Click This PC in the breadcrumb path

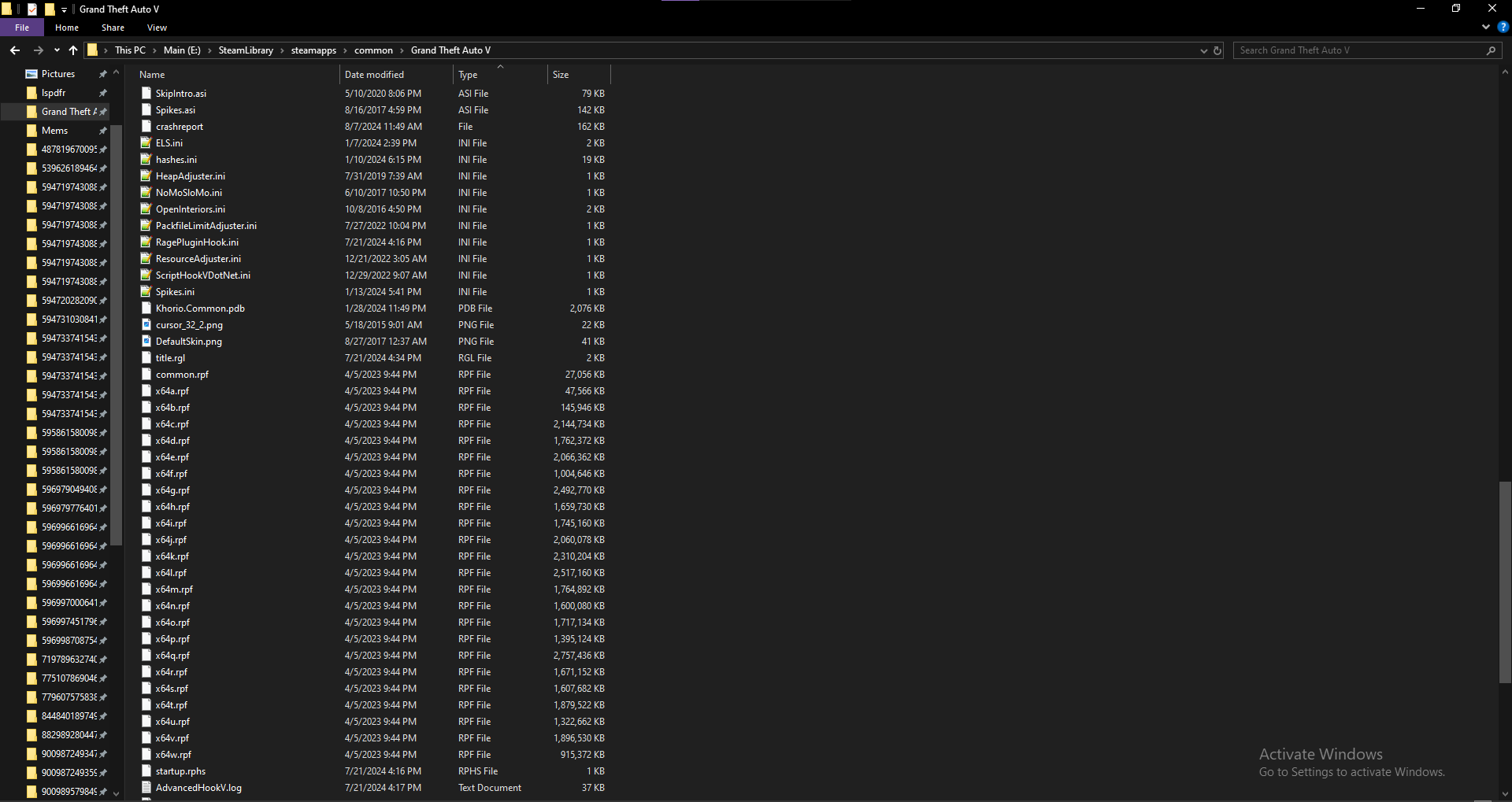(130, 50)
